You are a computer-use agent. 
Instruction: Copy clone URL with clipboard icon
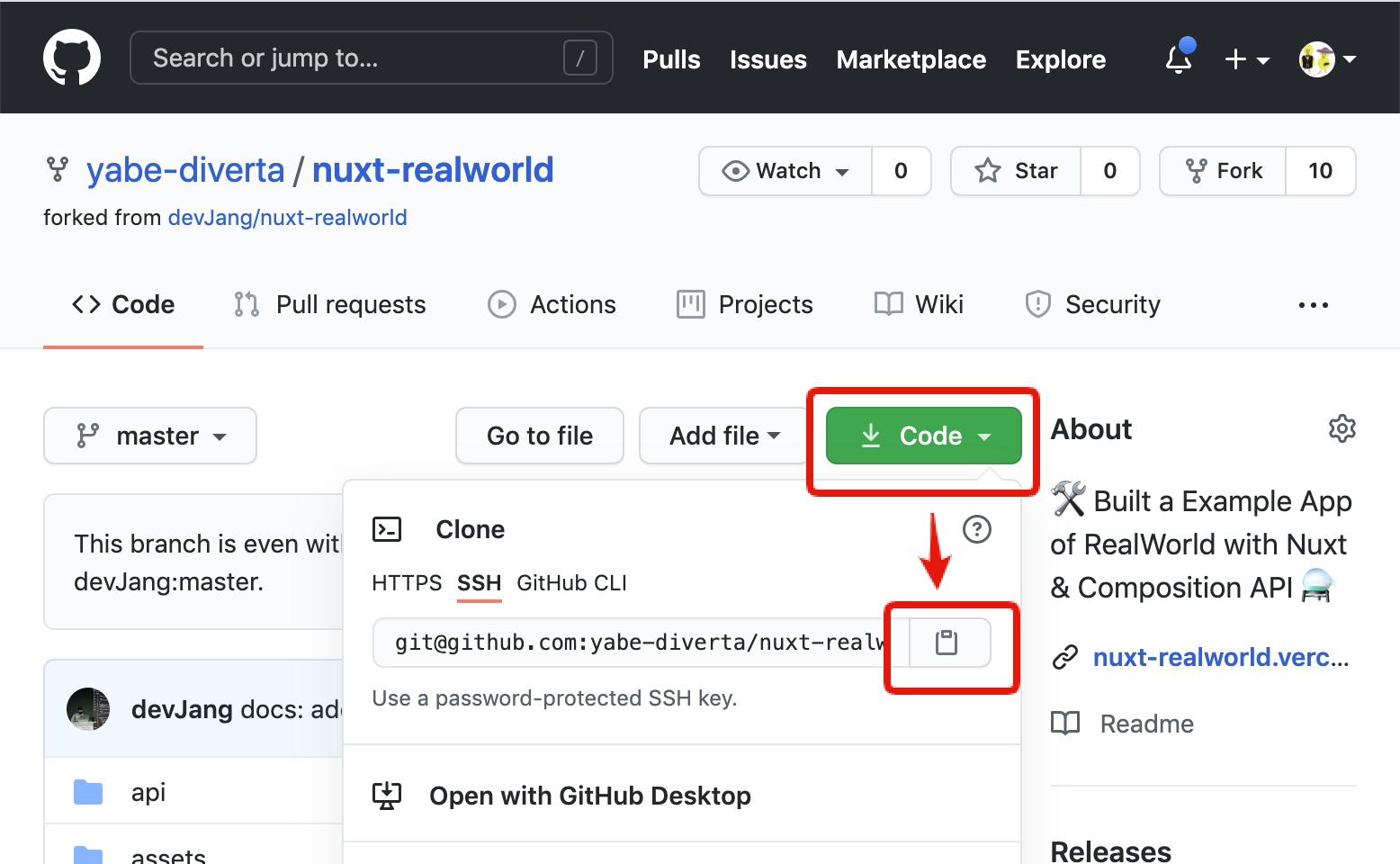[947, 643]
